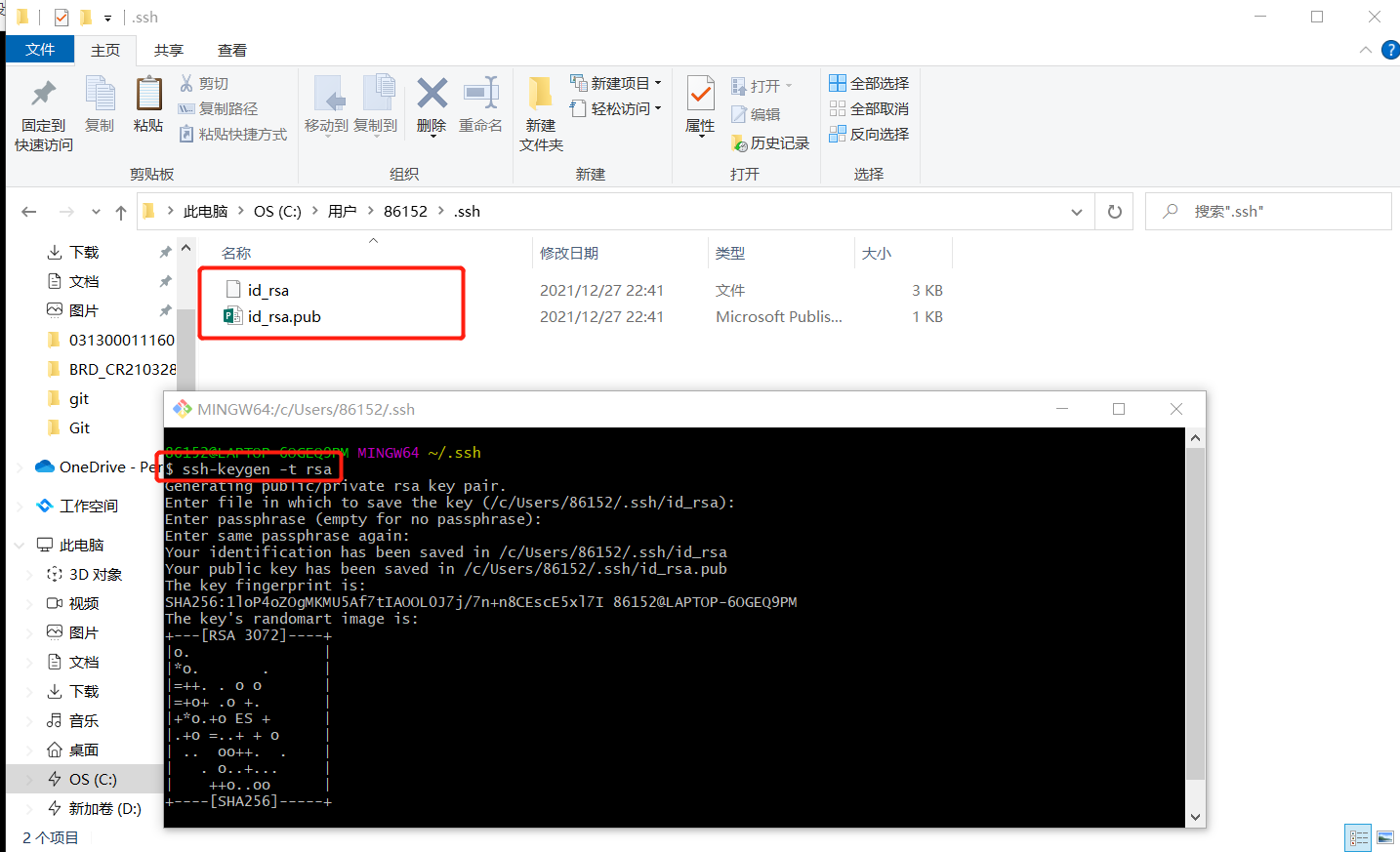This screenshot has height=852, width=1400.
Task: Select 3D Objects in navigation tree
Action: tap(96, 574)
